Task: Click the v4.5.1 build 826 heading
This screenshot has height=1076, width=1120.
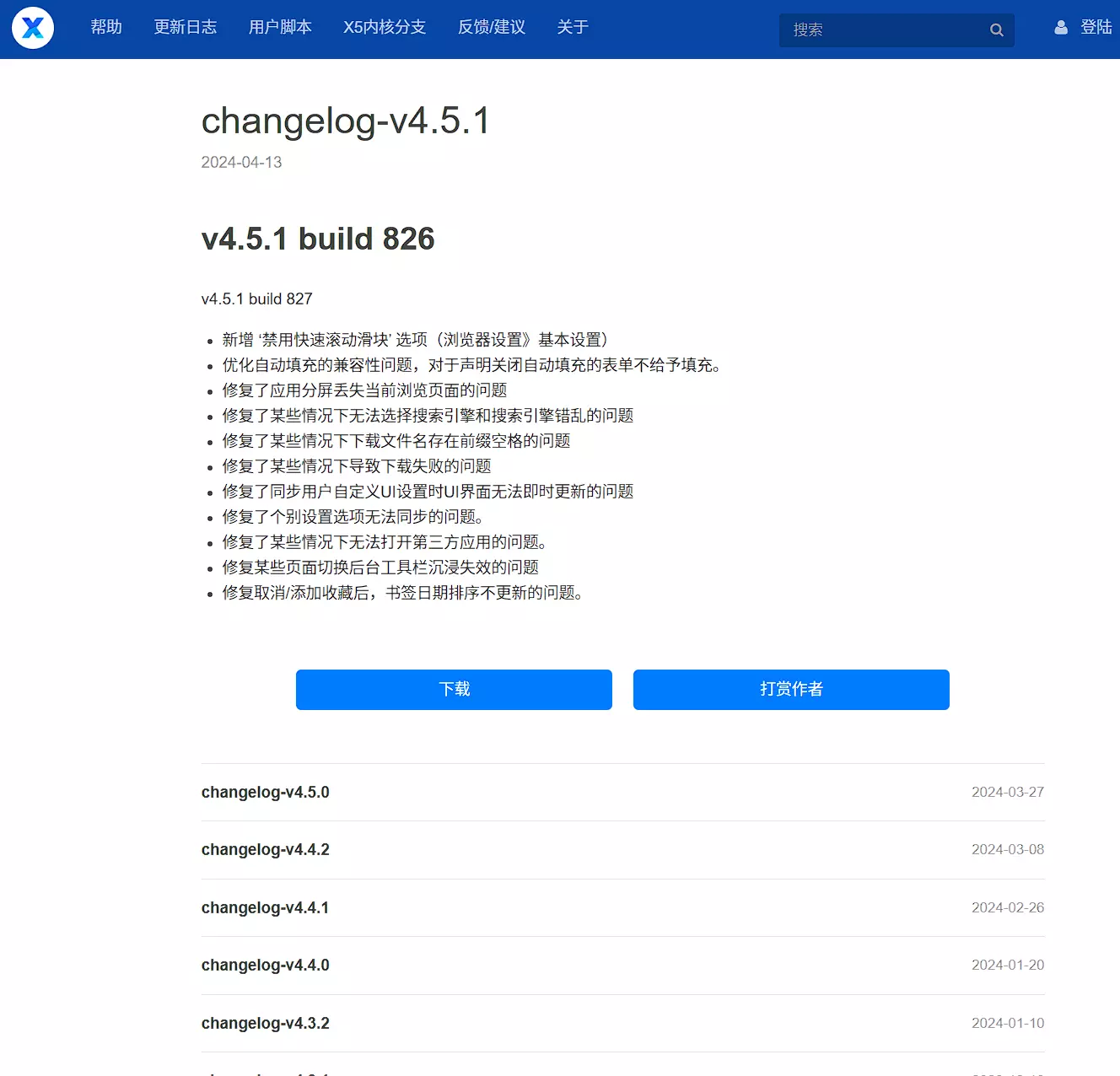Action: (x=318, y=239)
